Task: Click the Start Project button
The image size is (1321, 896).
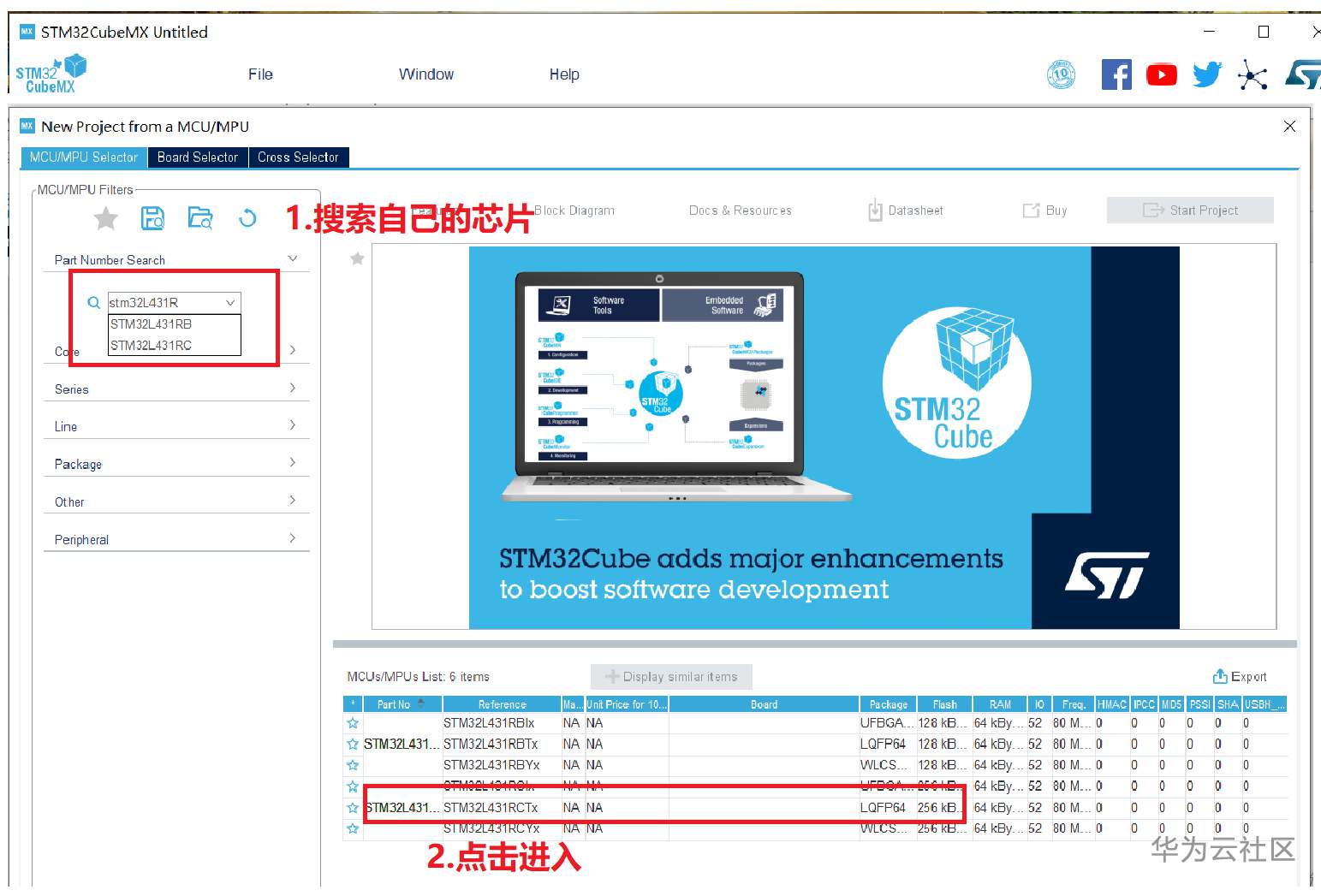Action: 1190,211
